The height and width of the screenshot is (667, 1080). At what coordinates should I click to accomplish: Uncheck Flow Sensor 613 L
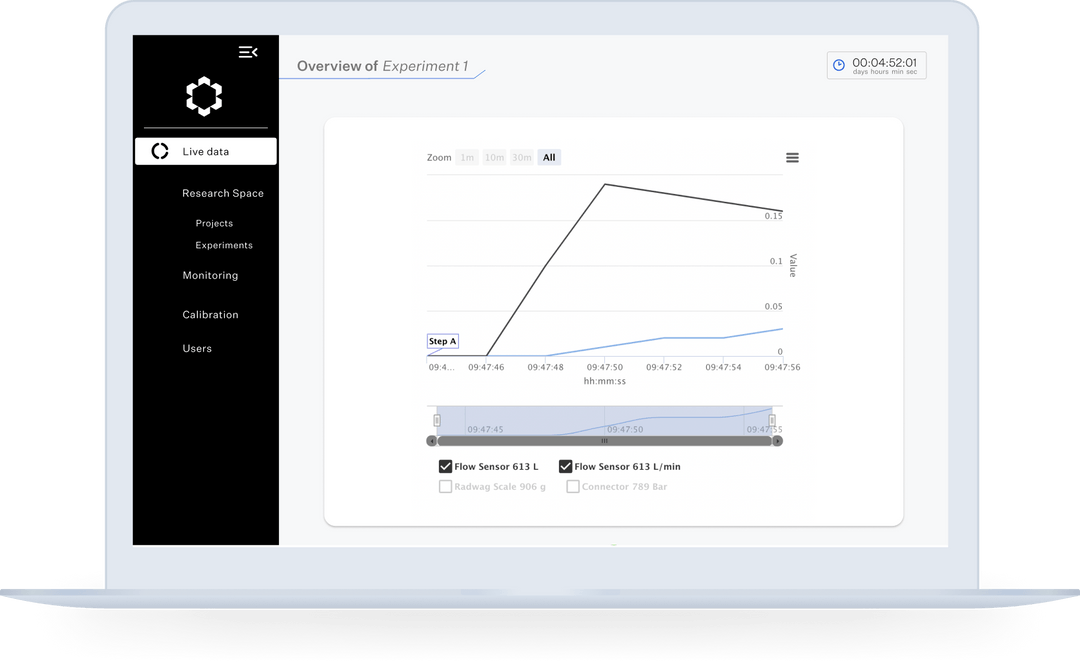tap(445, 466)
